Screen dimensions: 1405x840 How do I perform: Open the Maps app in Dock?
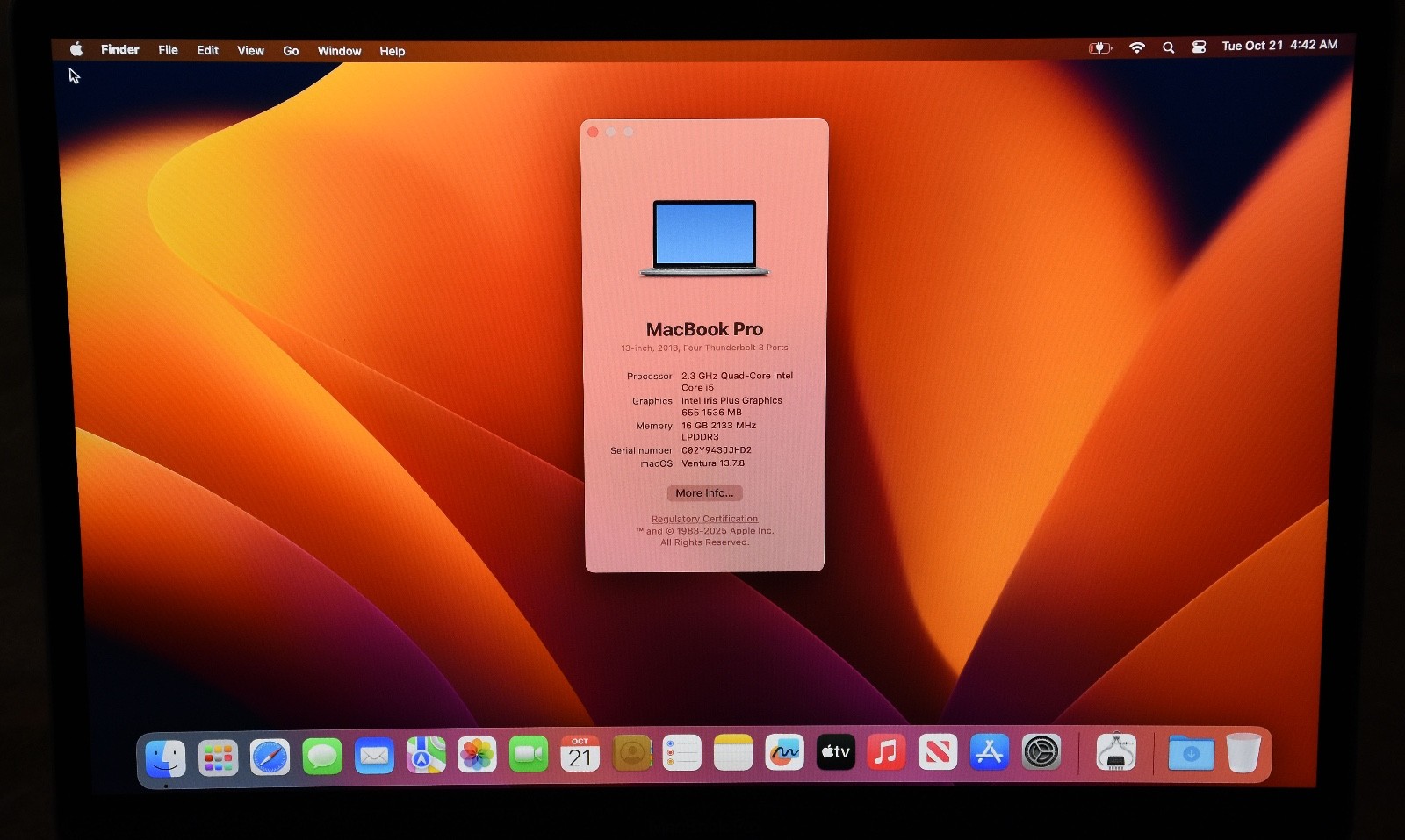click(x=425, y=755)
